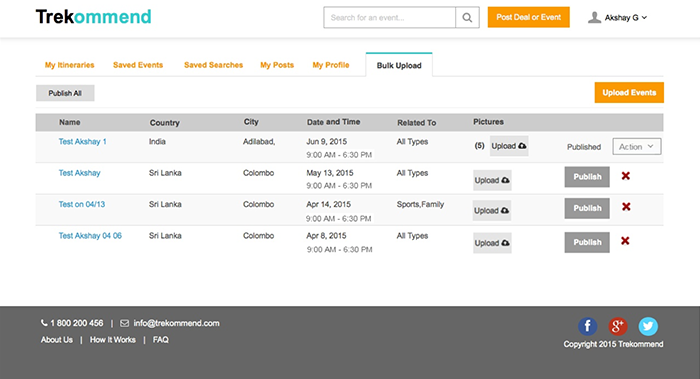700x379 pixels.
Task: Upload pictures for Test on 04/13
Action: point(492,210)
